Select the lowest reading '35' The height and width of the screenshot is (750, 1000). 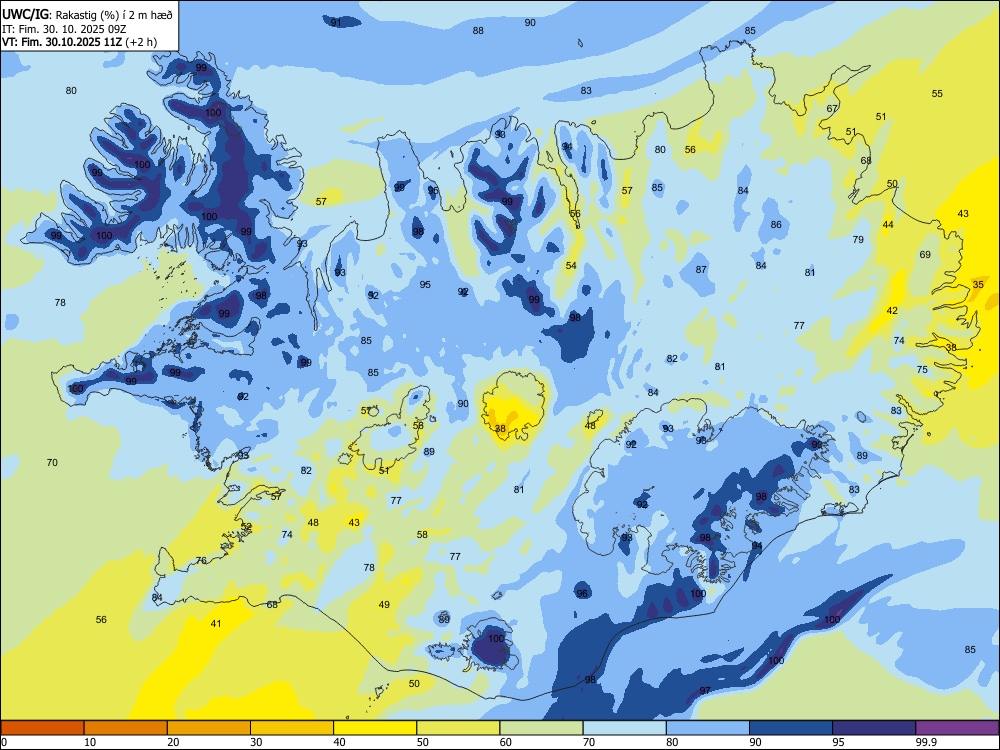pyautogui.click(x=978, y=284)
